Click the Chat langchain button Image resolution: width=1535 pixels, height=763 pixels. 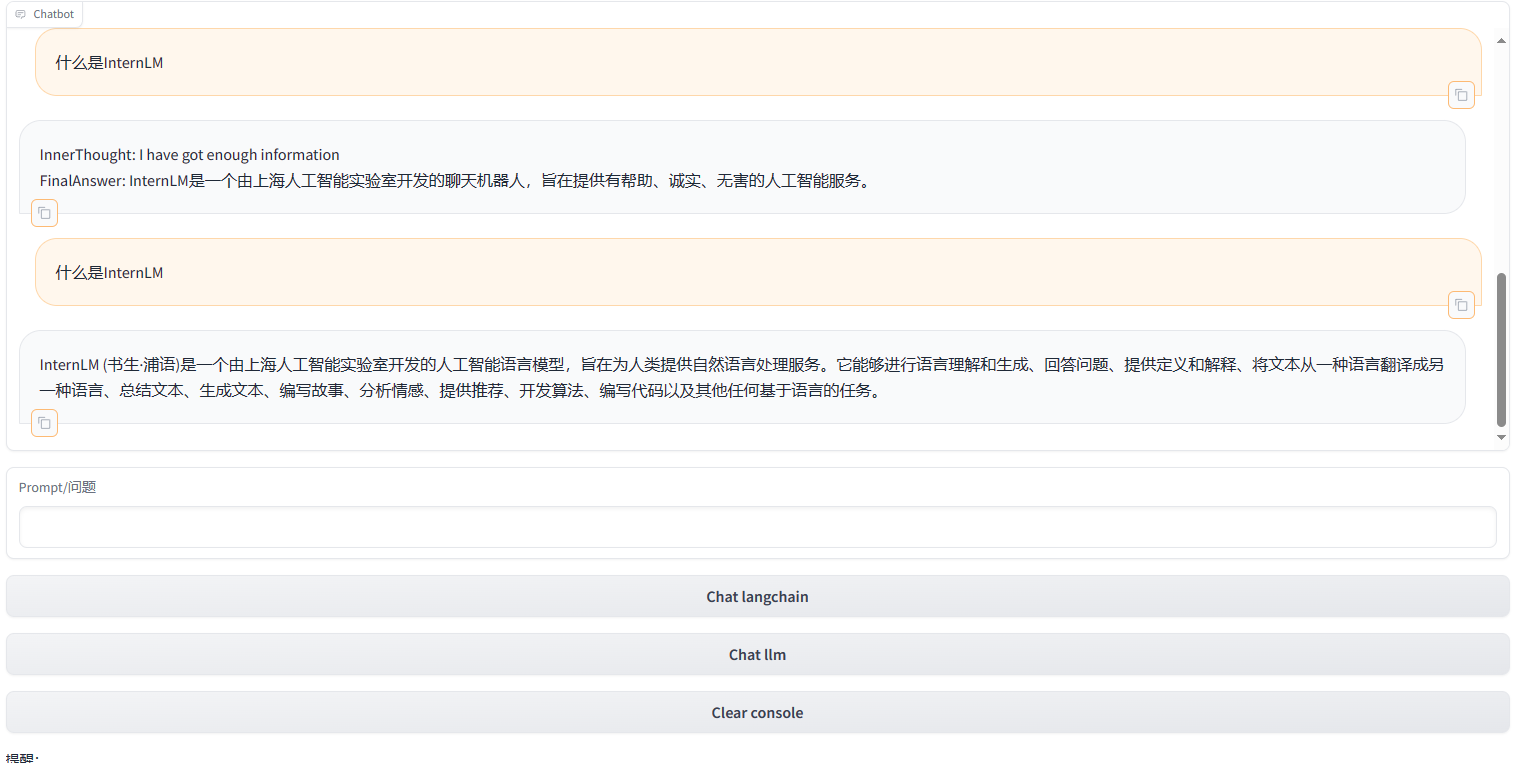tap(757, 597)
